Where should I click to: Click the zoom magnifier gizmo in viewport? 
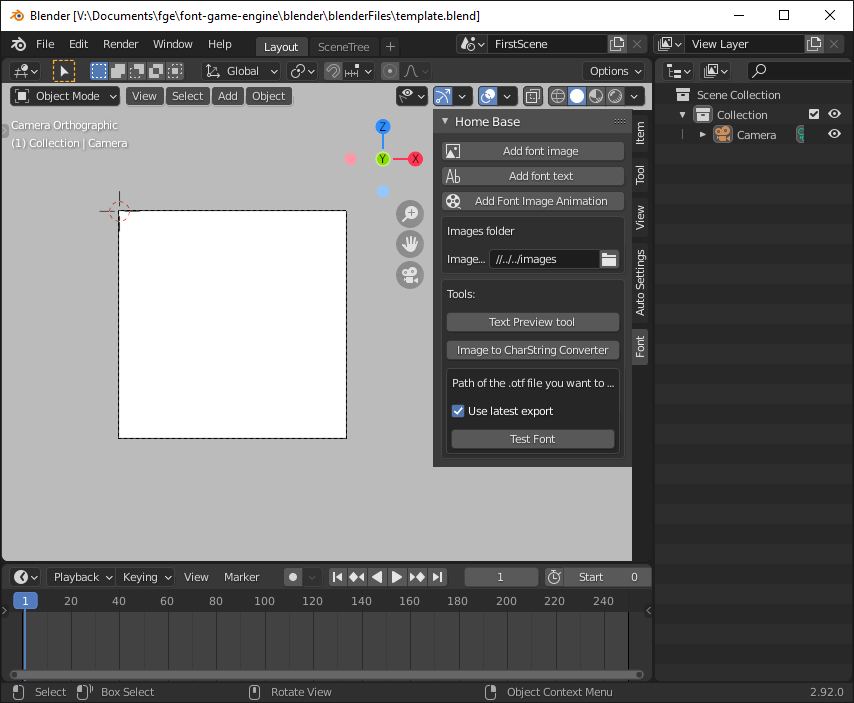point(410,213)
